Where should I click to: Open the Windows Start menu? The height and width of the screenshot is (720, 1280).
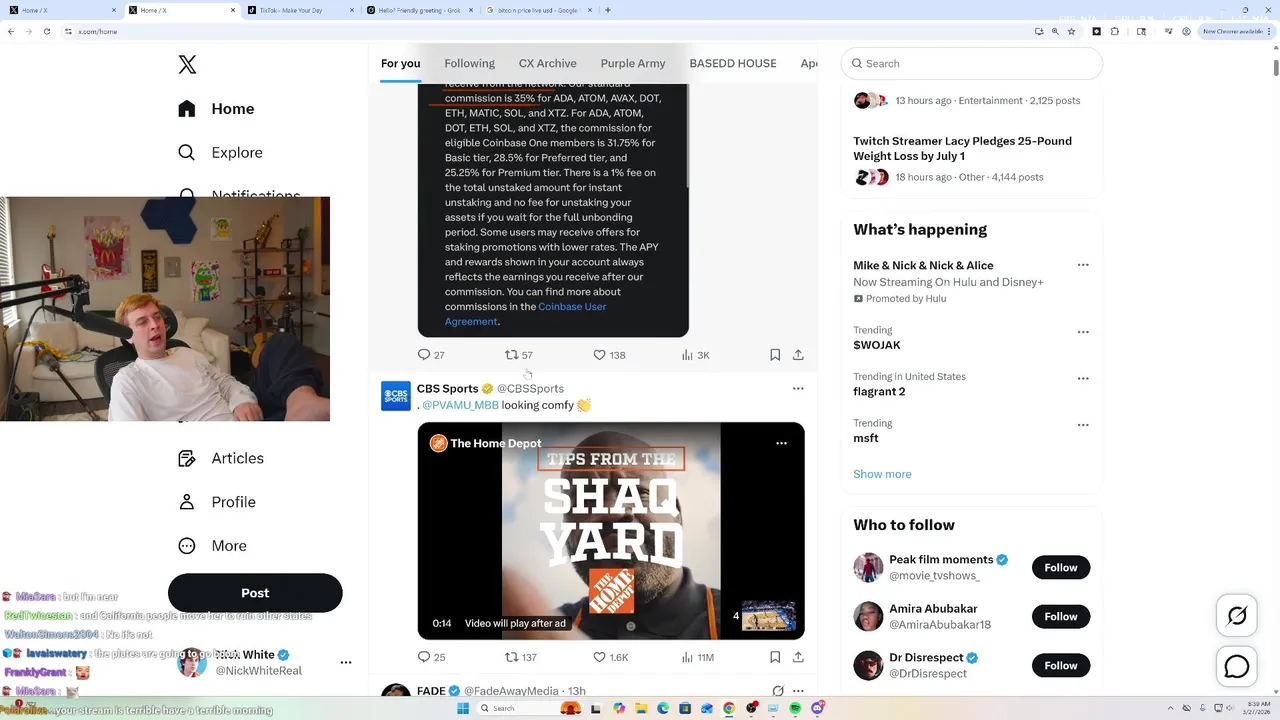click(x=463, y=708)
